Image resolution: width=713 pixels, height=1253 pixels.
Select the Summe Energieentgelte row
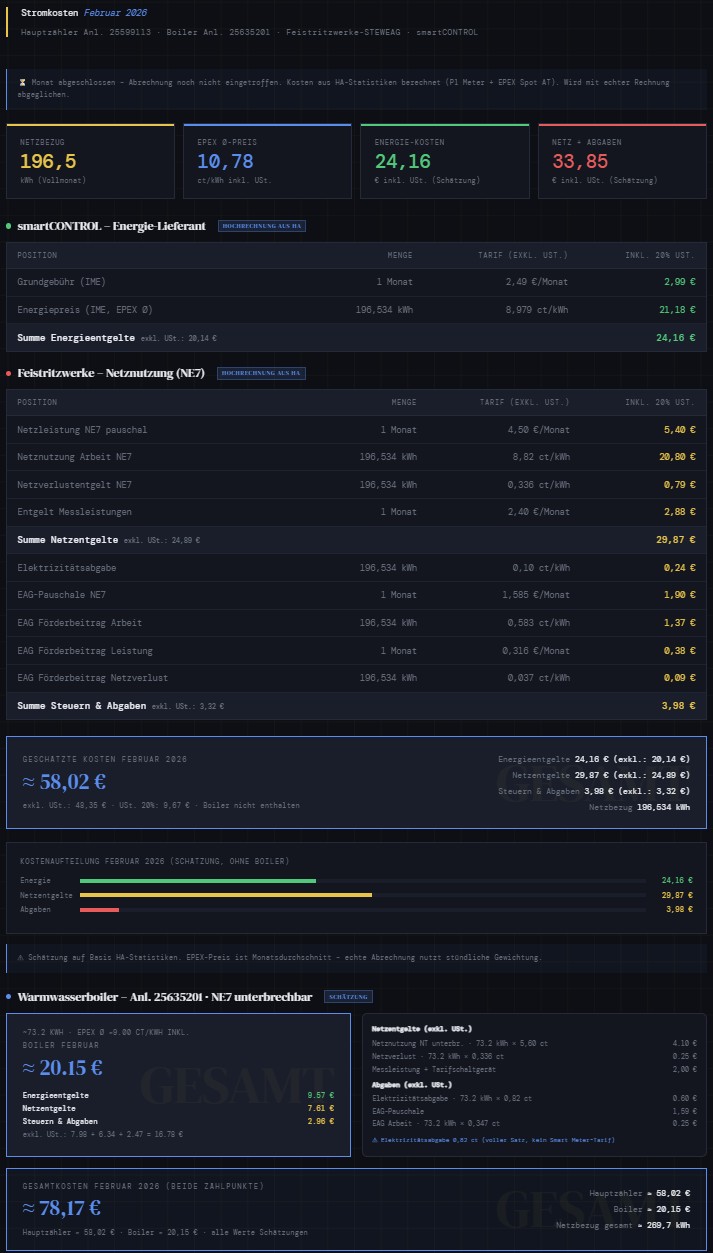coord(356,338)
